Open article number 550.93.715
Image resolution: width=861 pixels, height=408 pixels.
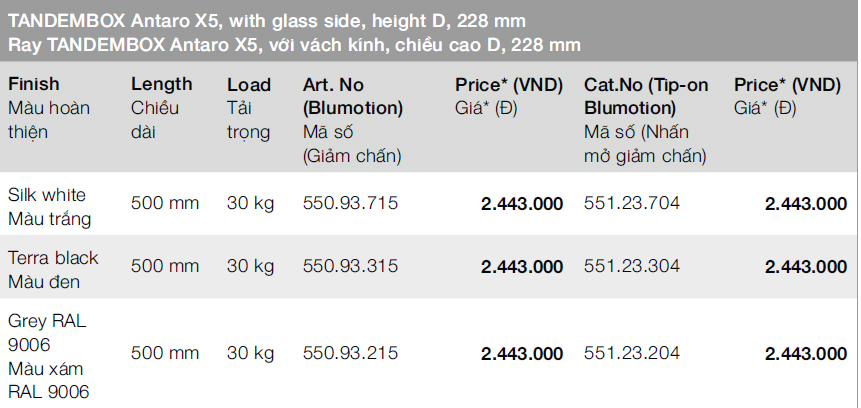[x=350, y=203]
